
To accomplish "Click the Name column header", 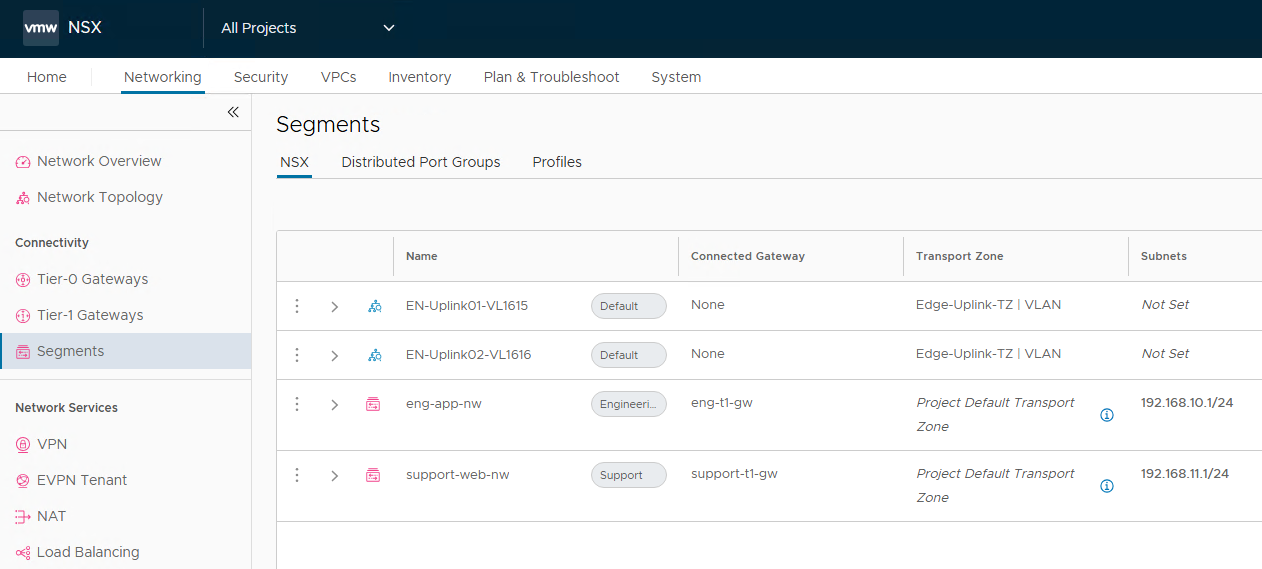I will [422, 256].
